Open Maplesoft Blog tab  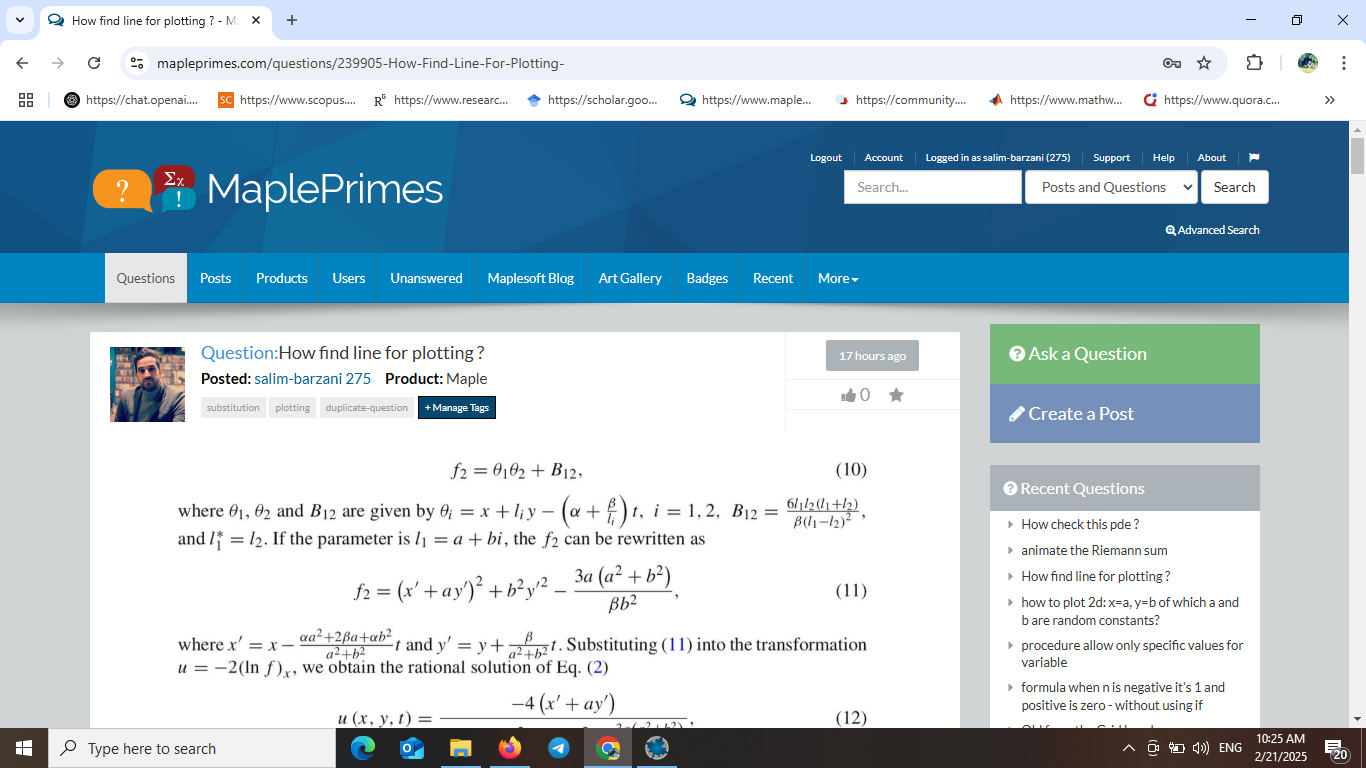pyautogui.click(x=531, y=278)
